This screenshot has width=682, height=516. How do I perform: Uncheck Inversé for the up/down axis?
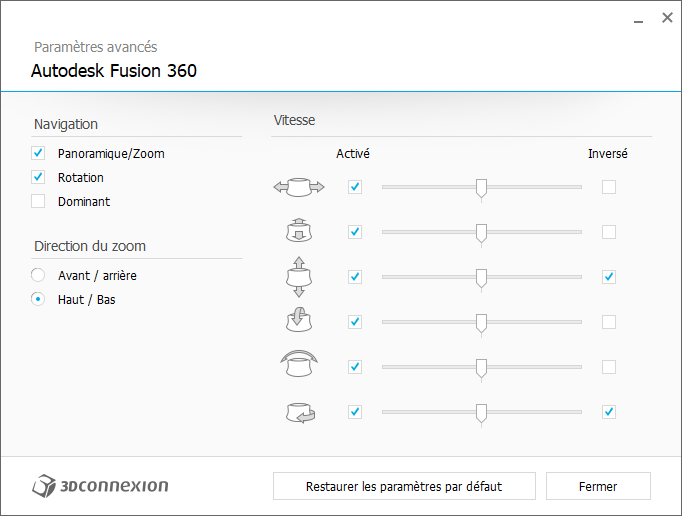tap(609, 277)
